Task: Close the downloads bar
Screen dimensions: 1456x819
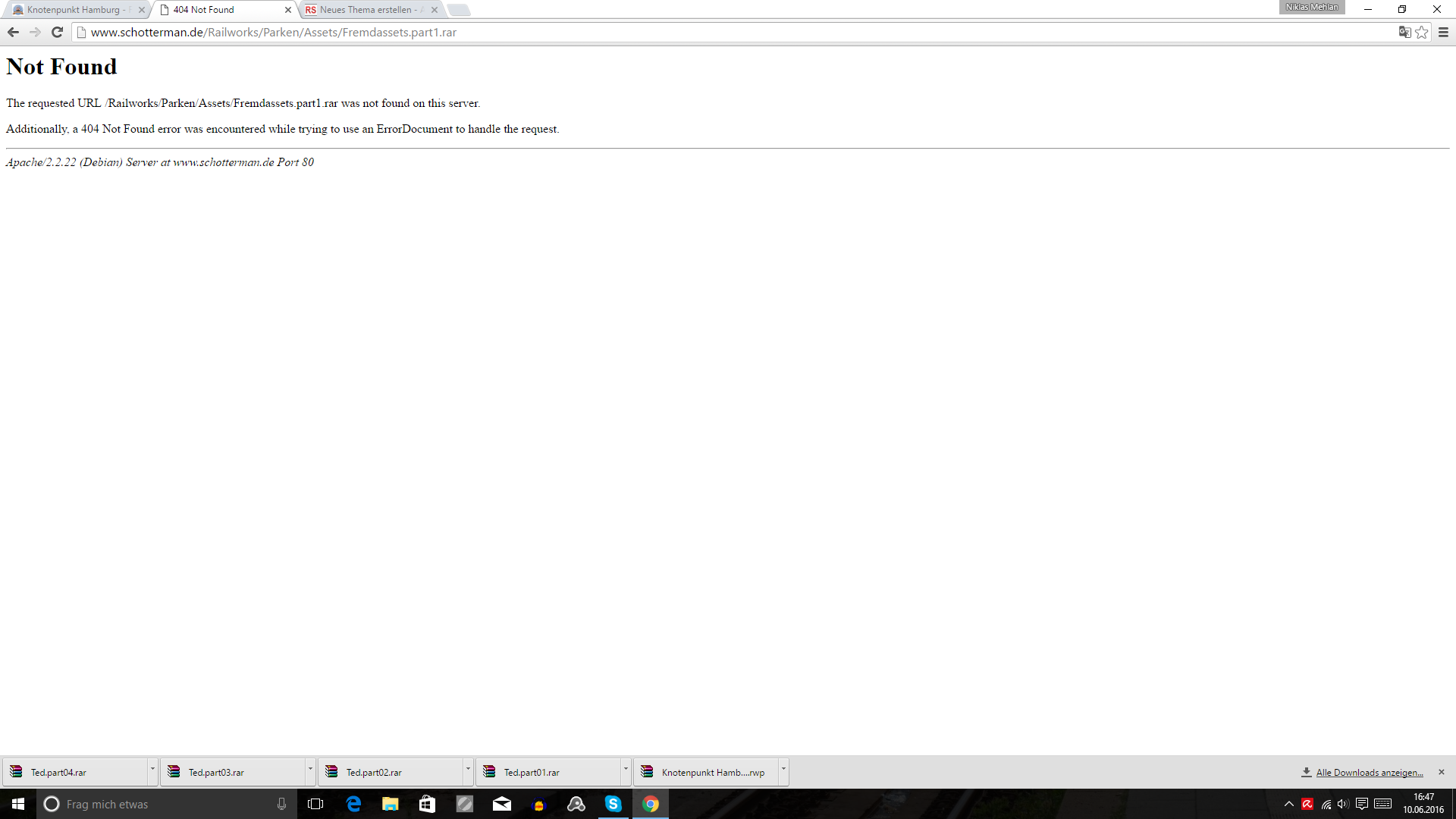Action: click(x=1442, y=772)
